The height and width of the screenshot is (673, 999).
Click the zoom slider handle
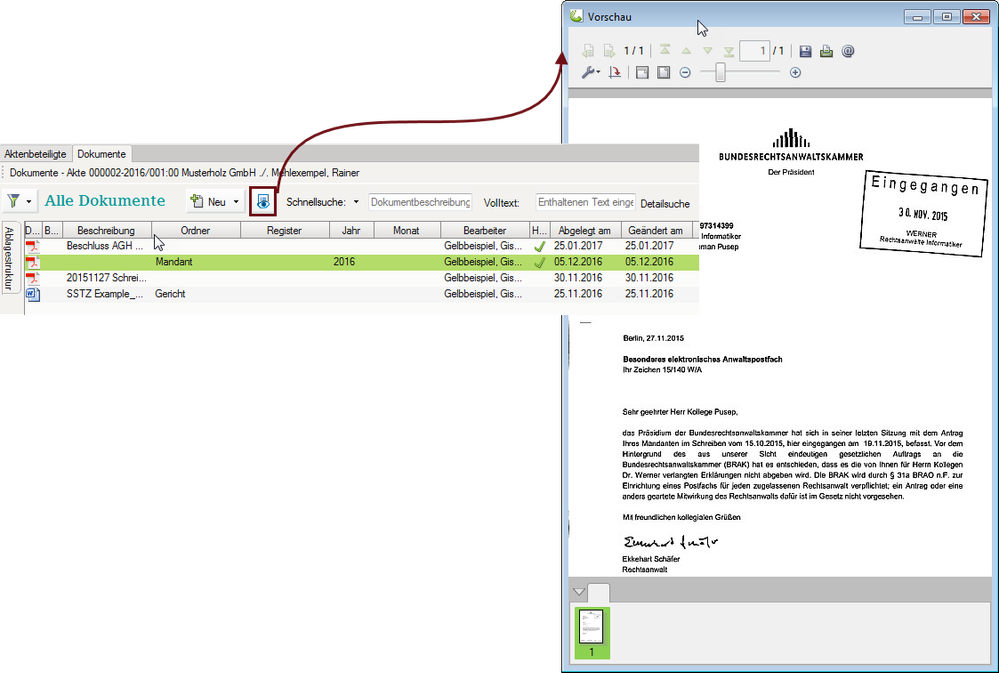pos(720,73)
